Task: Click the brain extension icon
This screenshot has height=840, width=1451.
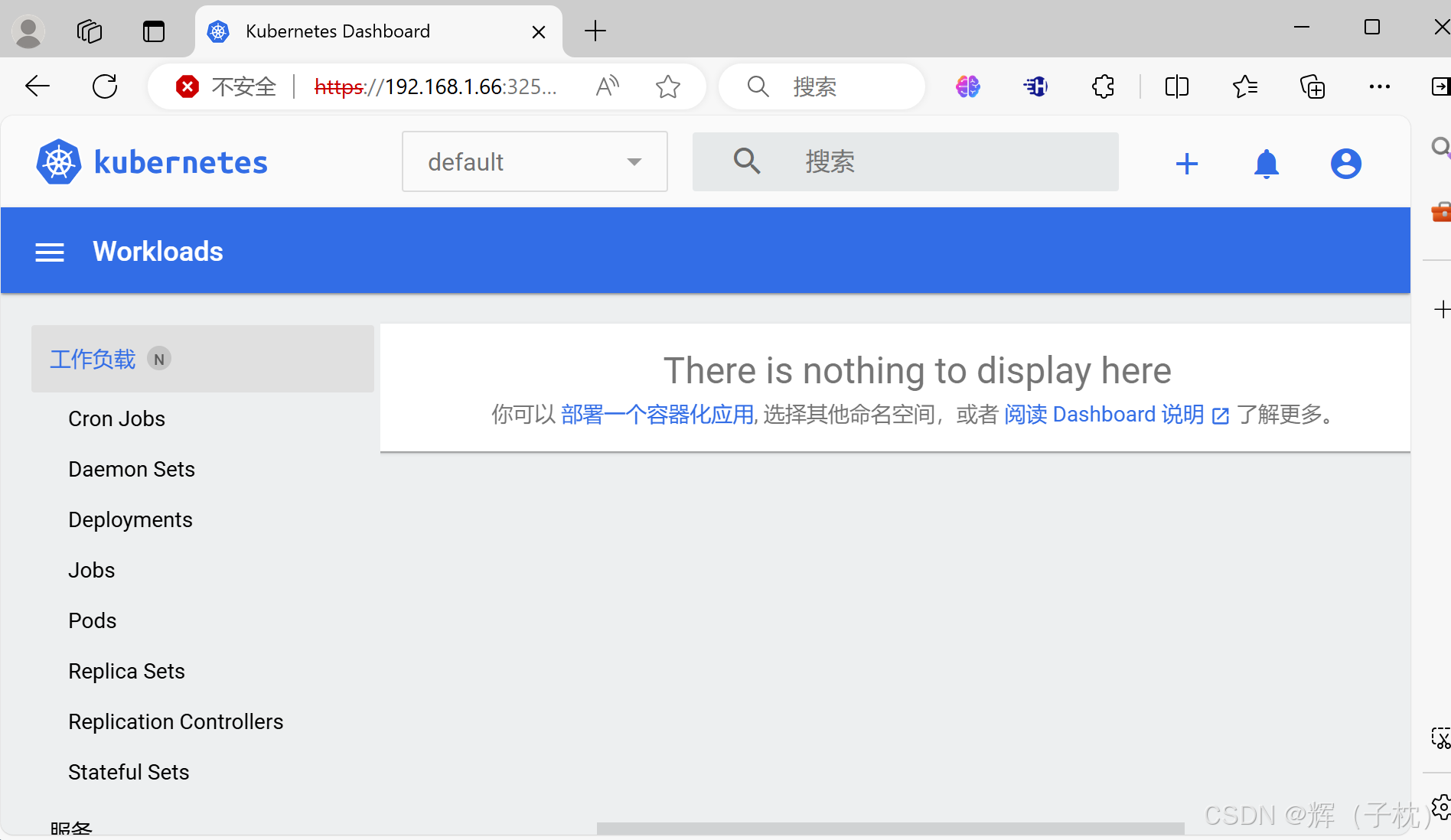Action: point(968,86)
